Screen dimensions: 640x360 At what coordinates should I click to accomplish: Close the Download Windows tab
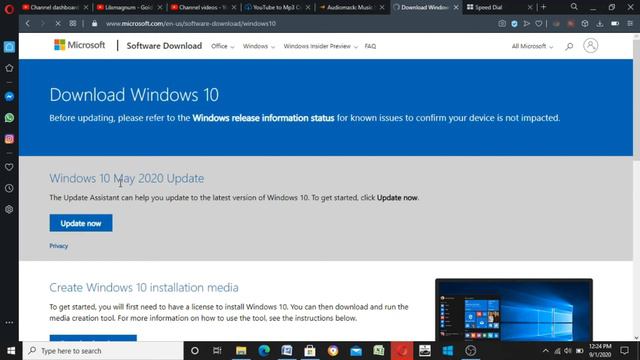[x=456, y=7]
